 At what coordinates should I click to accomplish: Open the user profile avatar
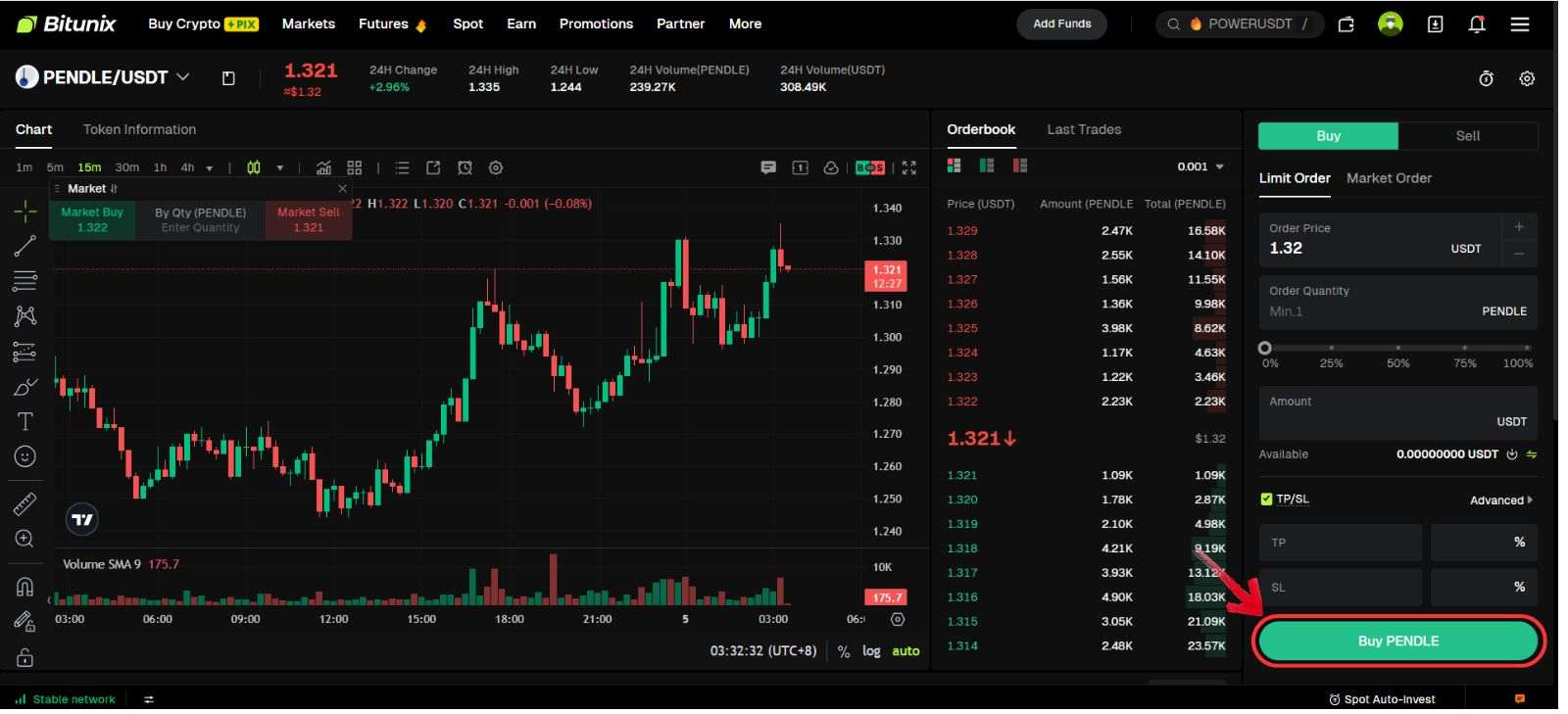click(x=1390, y=24)
